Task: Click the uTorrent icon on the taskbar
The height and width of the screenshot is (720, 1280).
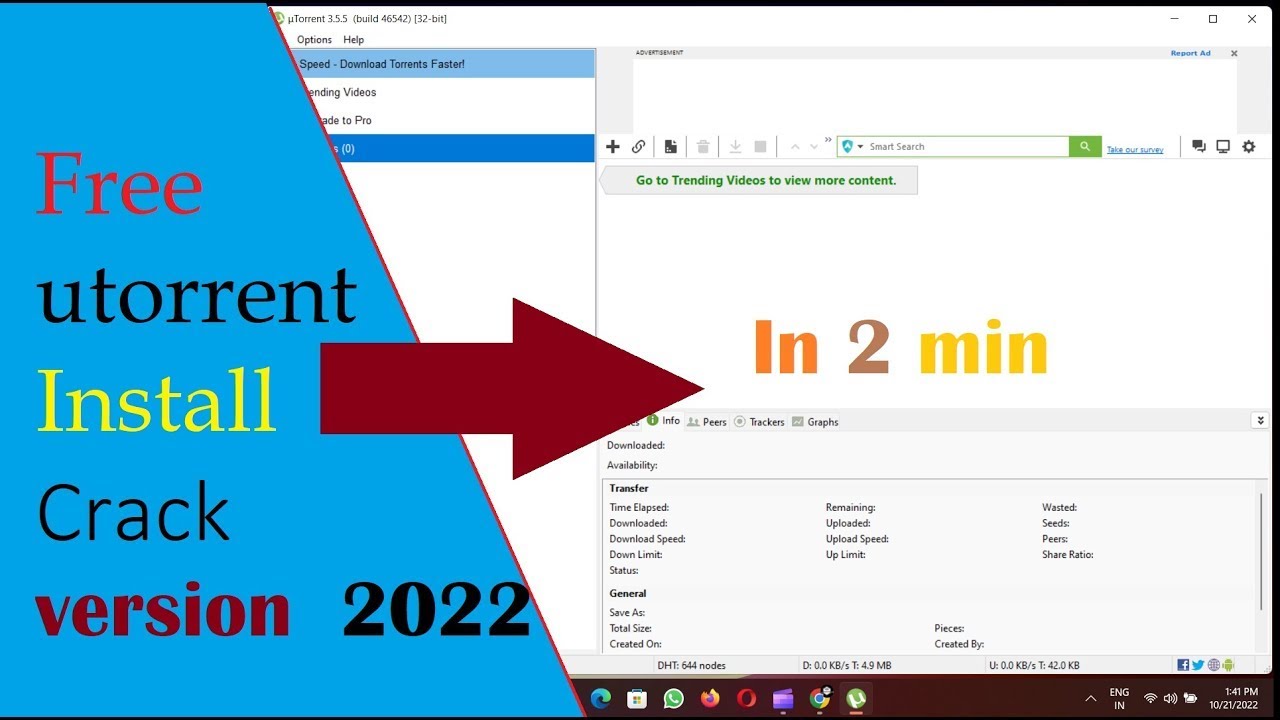Action: tap(856, 698)
